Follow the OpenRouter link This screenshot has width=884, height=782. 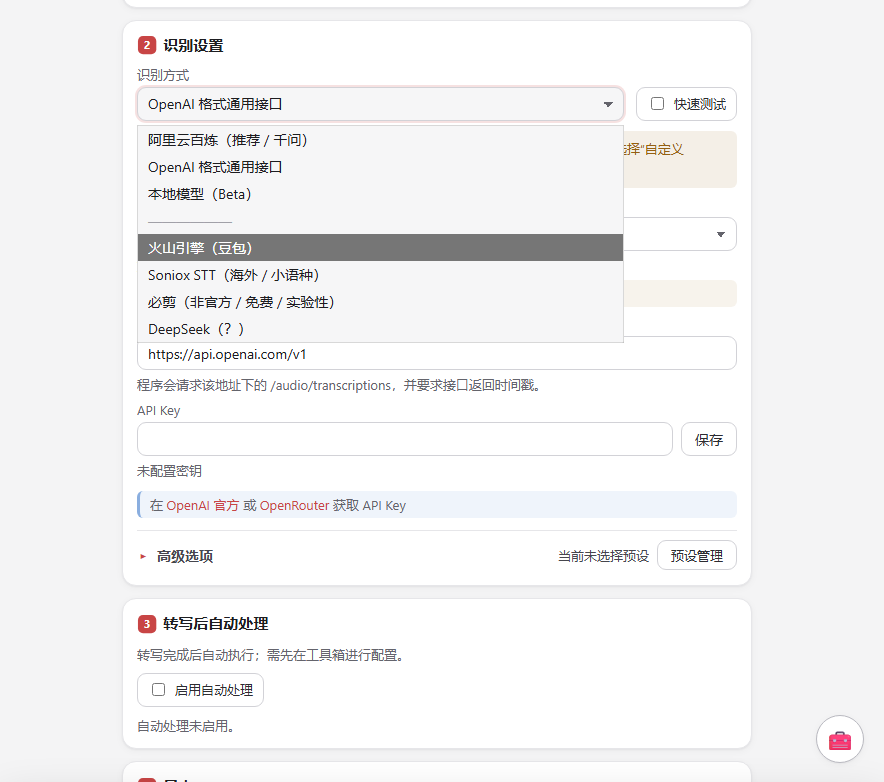click(294, 505)
